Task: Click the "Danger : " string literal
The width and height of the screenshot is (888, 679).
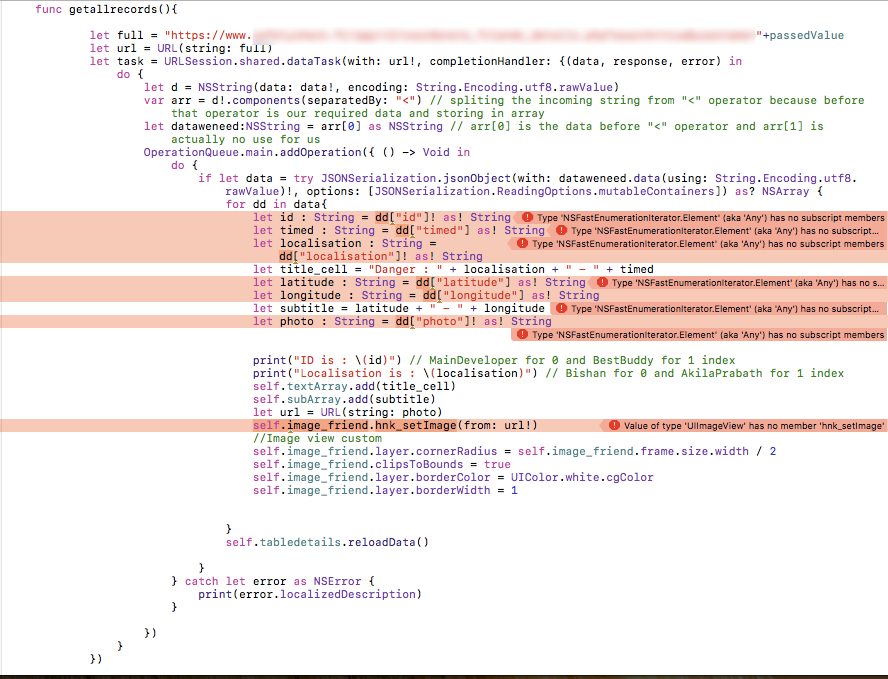Action: (405, 270)
